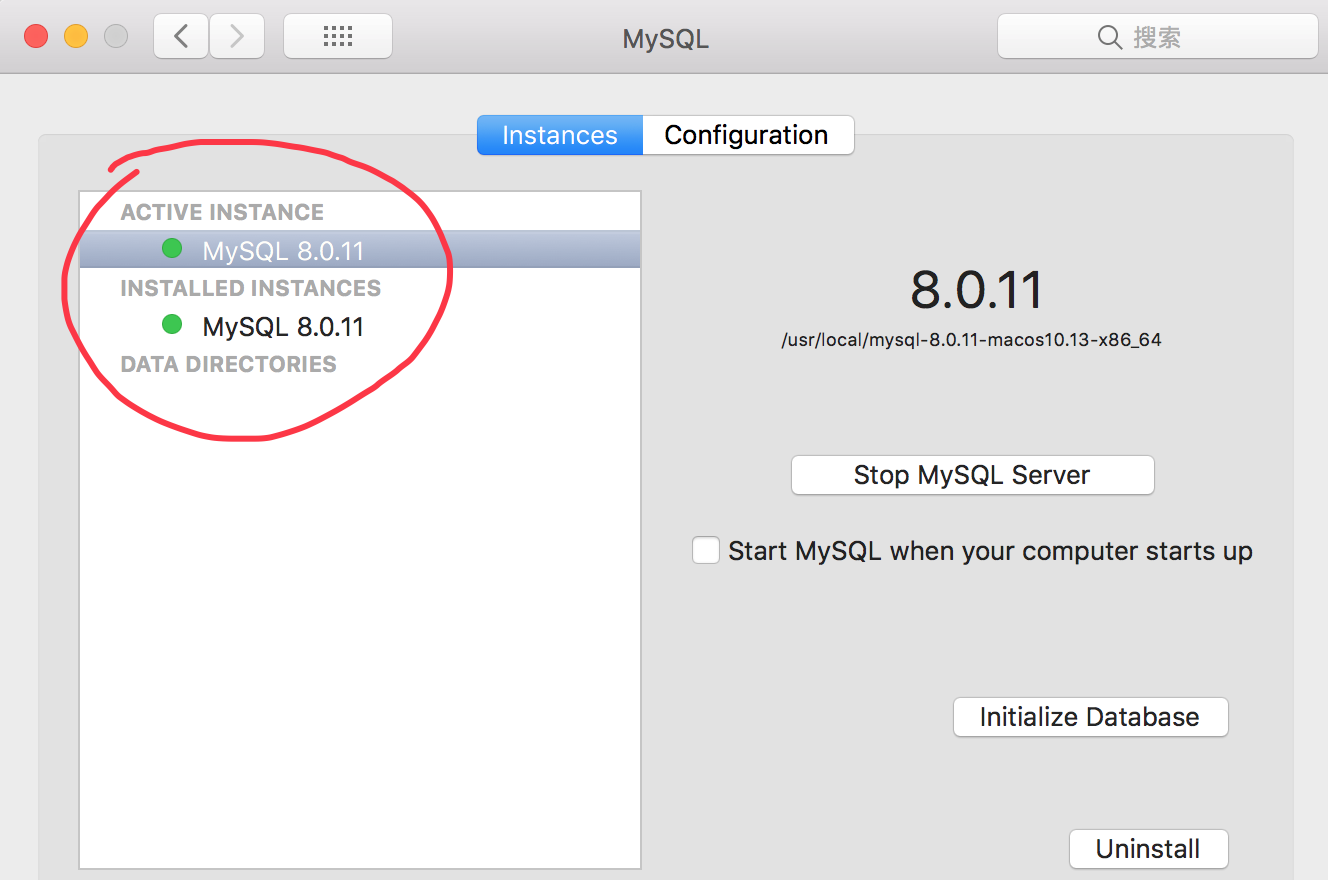Click into the 搜索 search field
Screen dimensions: 1328x880
(x=1157, y=37)
